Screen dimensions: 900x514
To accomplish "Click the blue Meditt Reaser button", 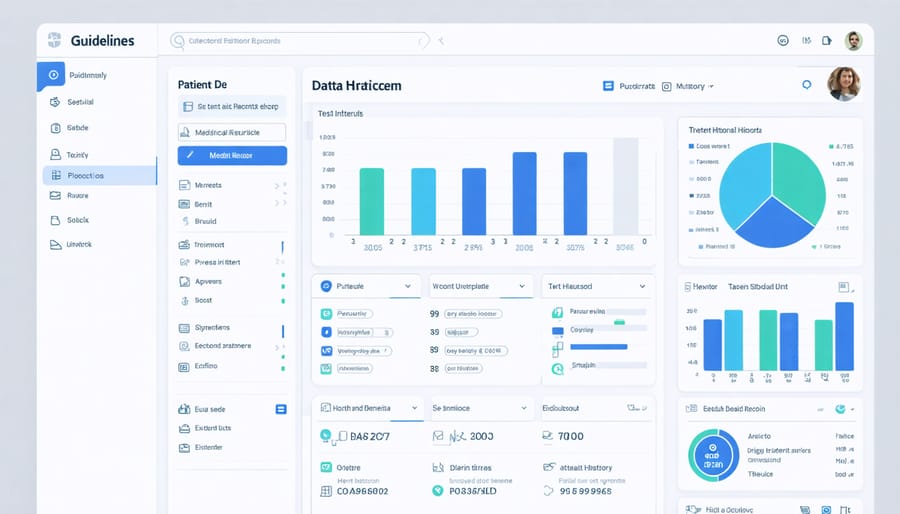I will click(232, 155).
